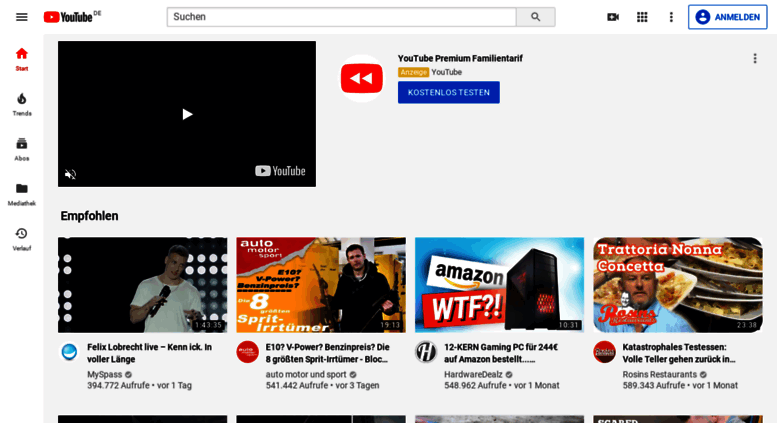Click KOSTENLOS TESTEN button
The width and height of the screenshot is (777, 423).
448,93
